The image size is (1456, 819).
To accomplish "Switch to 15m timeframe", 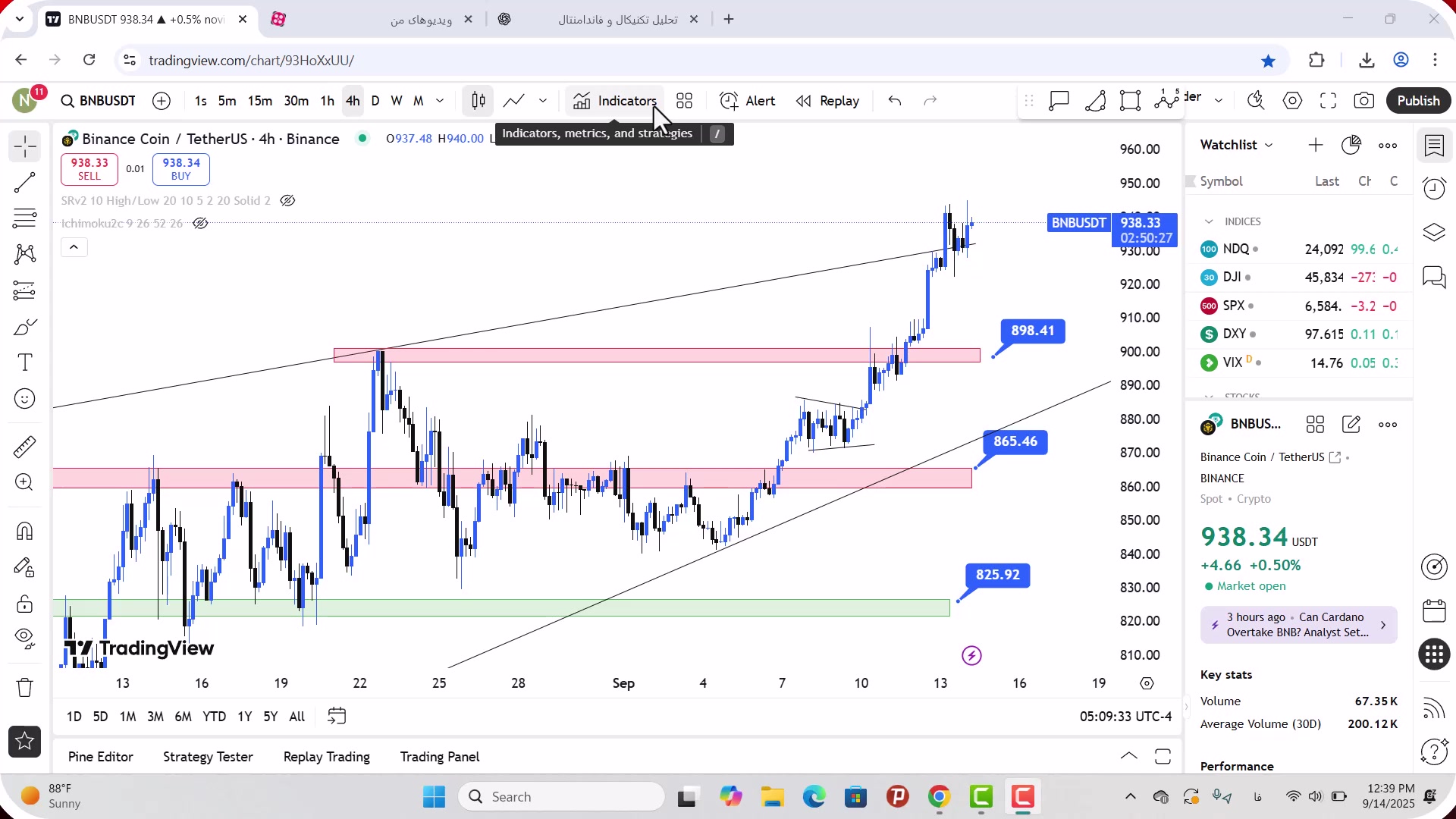I will pos(259,101).
